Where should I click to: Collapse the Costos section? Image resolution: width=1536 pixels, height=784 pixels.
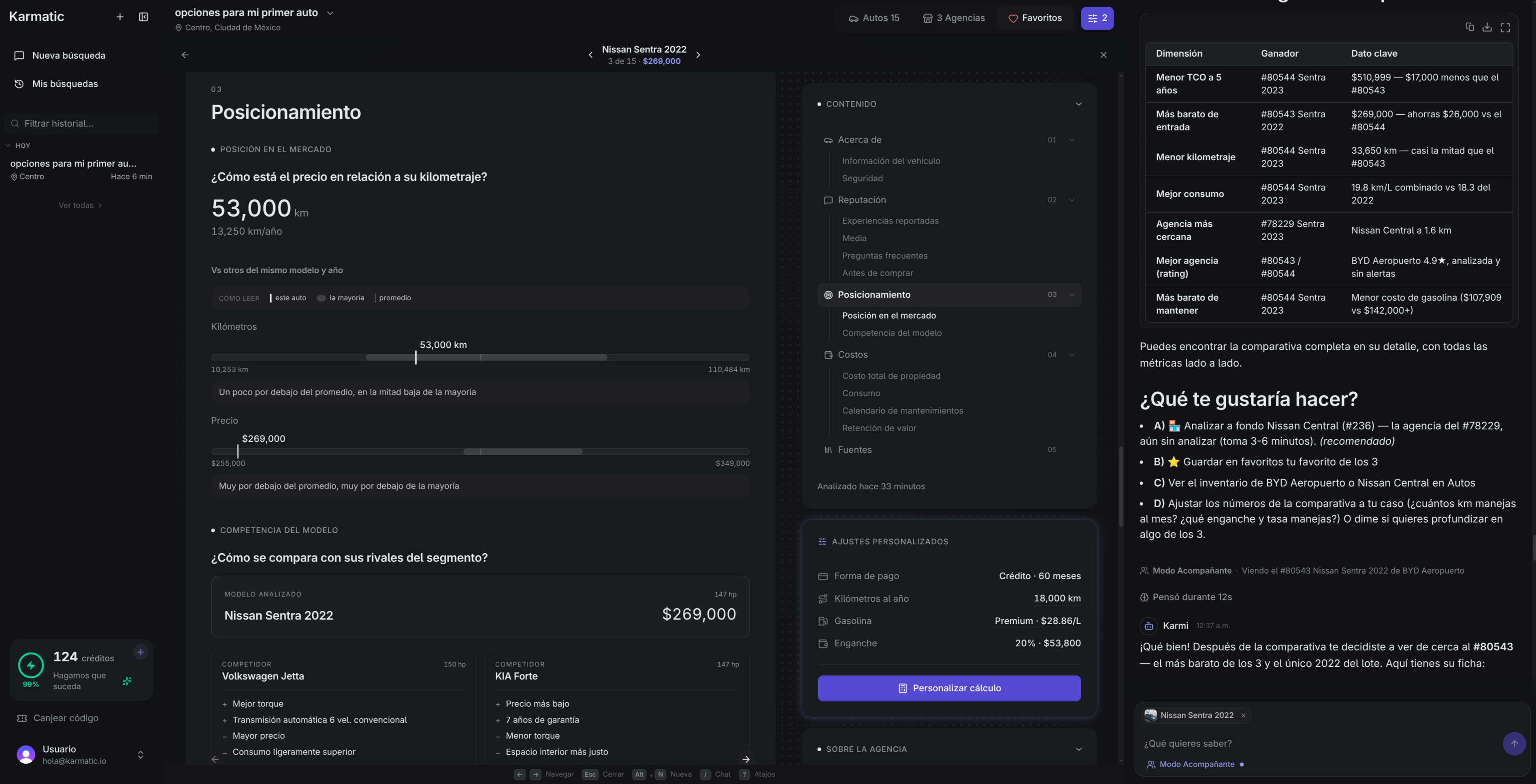(1072, 355)
